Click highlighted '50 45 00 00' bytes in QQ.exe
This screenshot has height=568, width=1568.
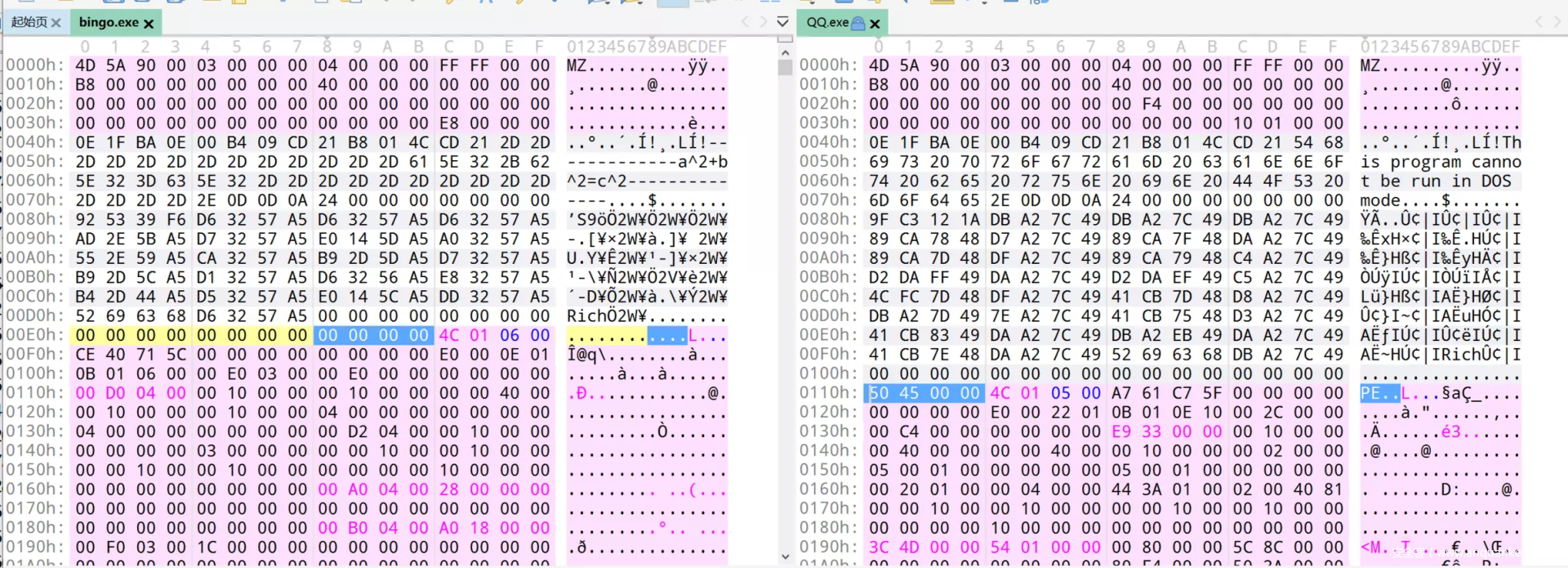point(924,393)
